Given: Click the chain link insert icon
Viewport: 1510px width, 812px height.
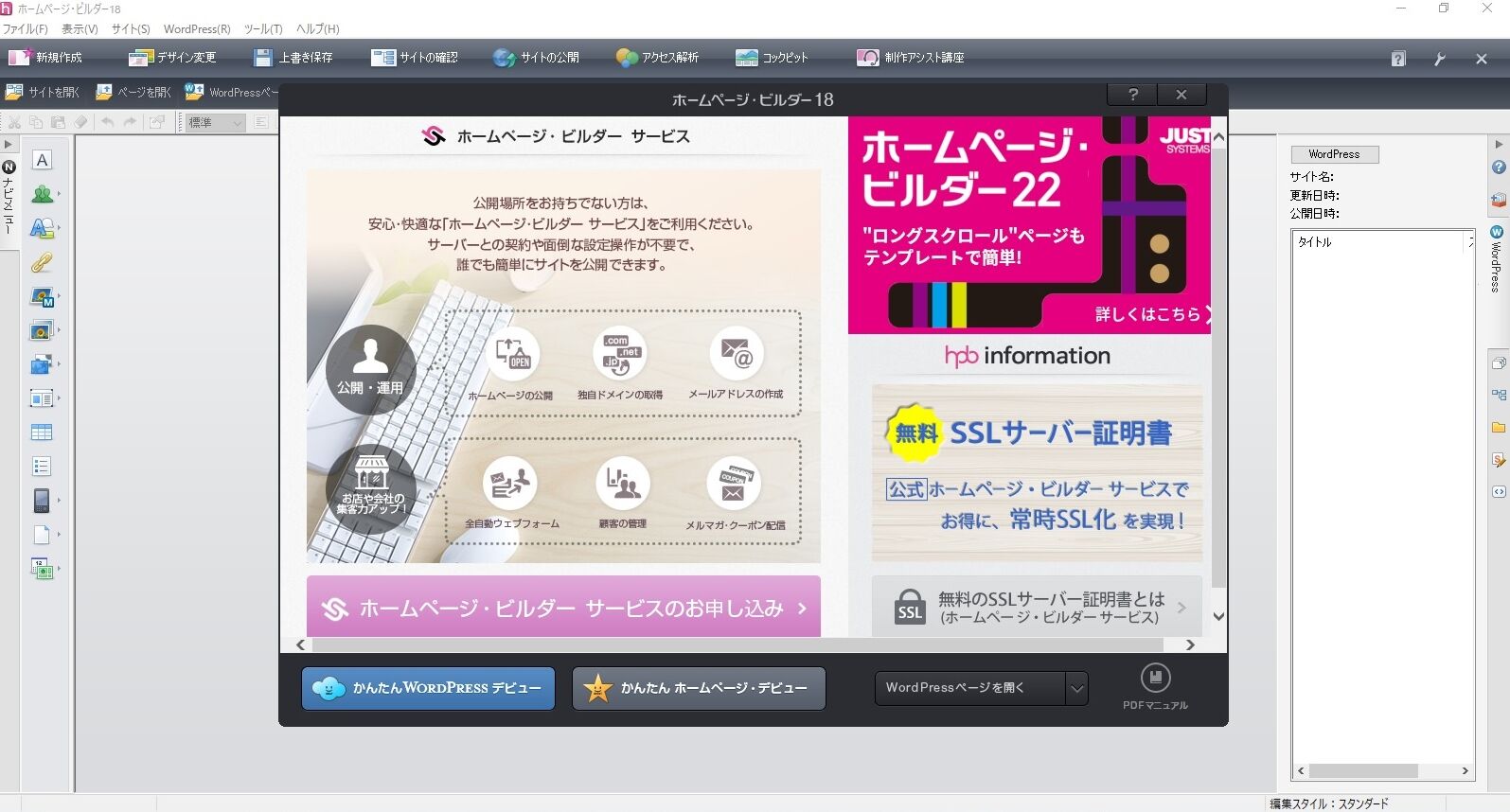Looking at the screenshot, I should 42,262.
